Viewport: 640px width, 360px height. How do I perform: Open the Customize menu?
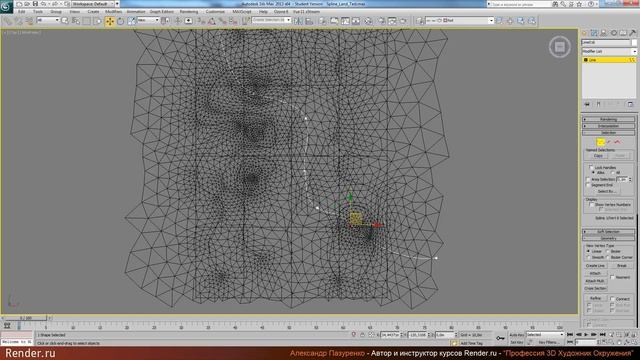pos(215,11)
